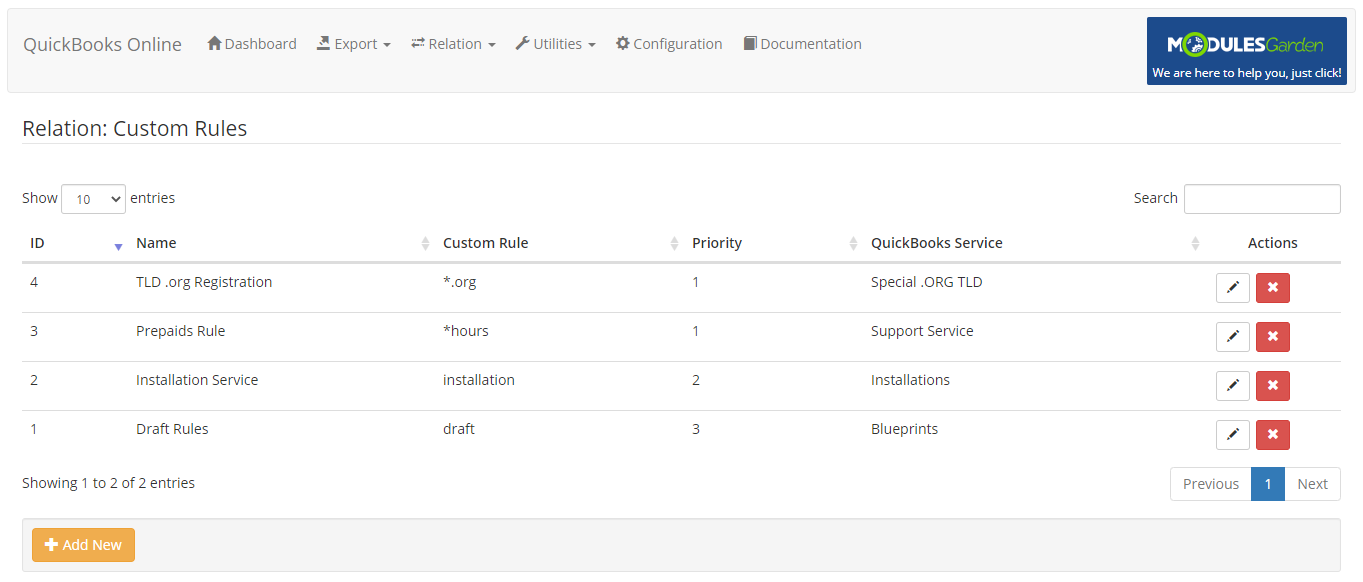Delete the Installation Service rule

pyautogui.click(x=1272, y=385)
